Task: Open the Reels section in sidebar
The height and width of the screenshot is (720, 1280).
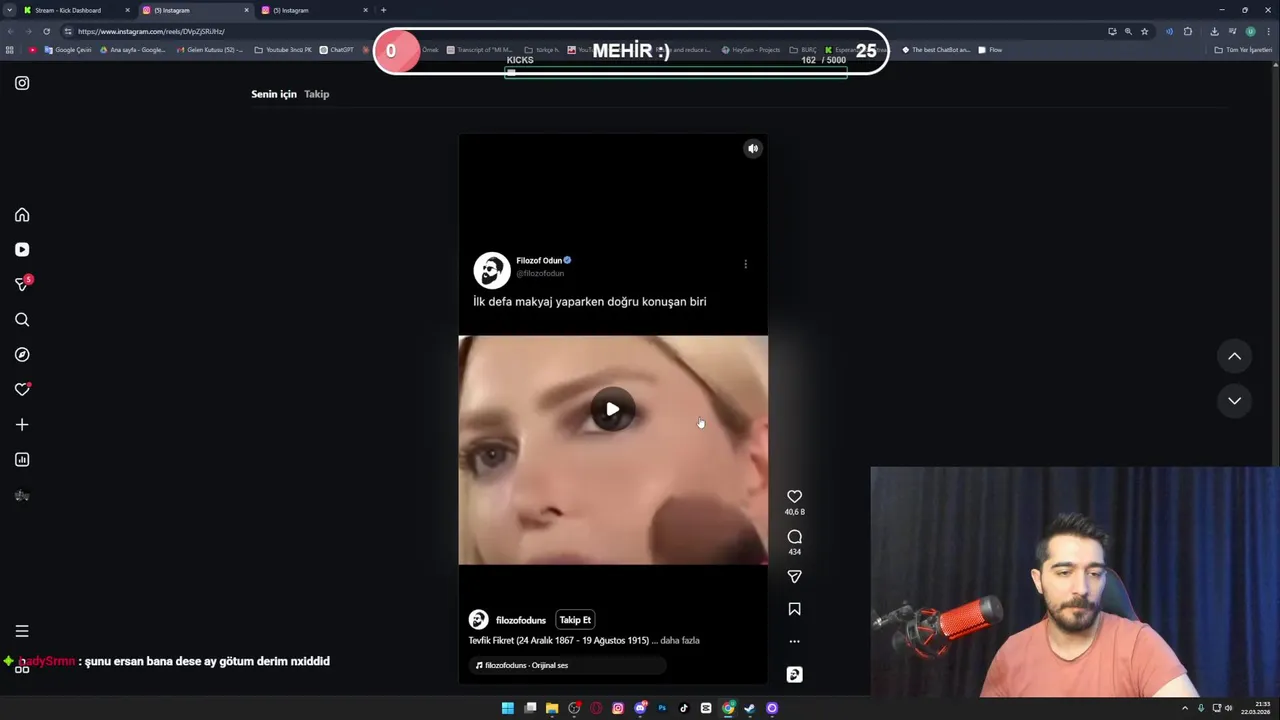Action: pos(22,250)
